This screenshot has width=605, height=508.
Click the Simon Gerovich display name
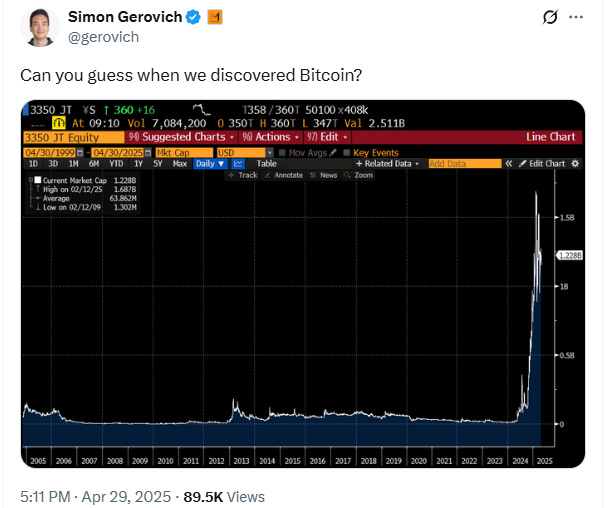[125, 17]
